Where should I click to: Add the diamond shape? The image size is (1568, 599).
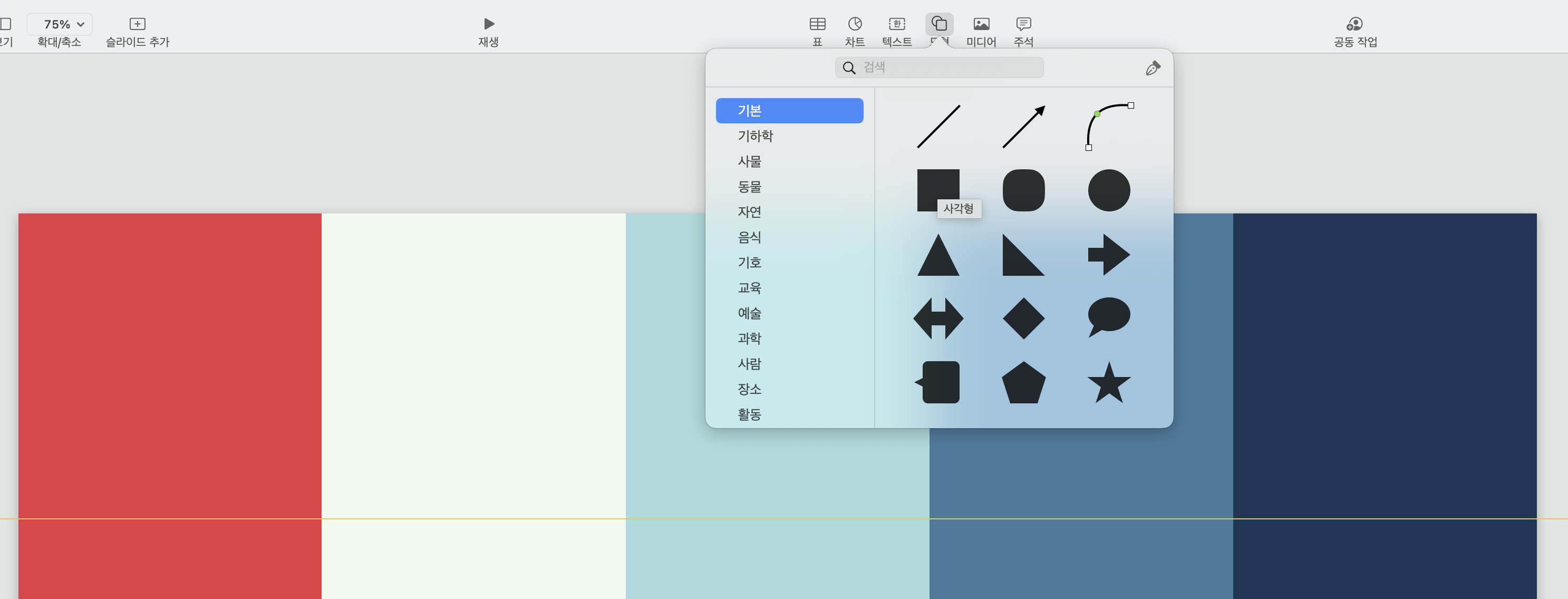pos(1023,318)
